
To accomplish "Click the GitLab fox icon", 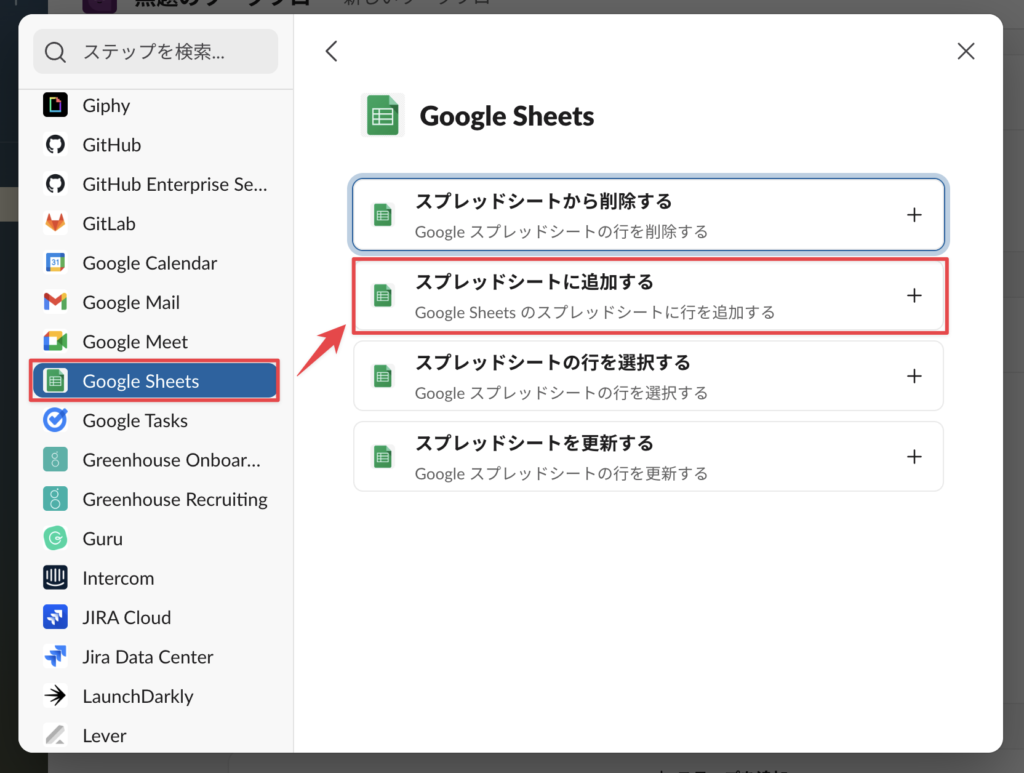I will tap(55, 224).
